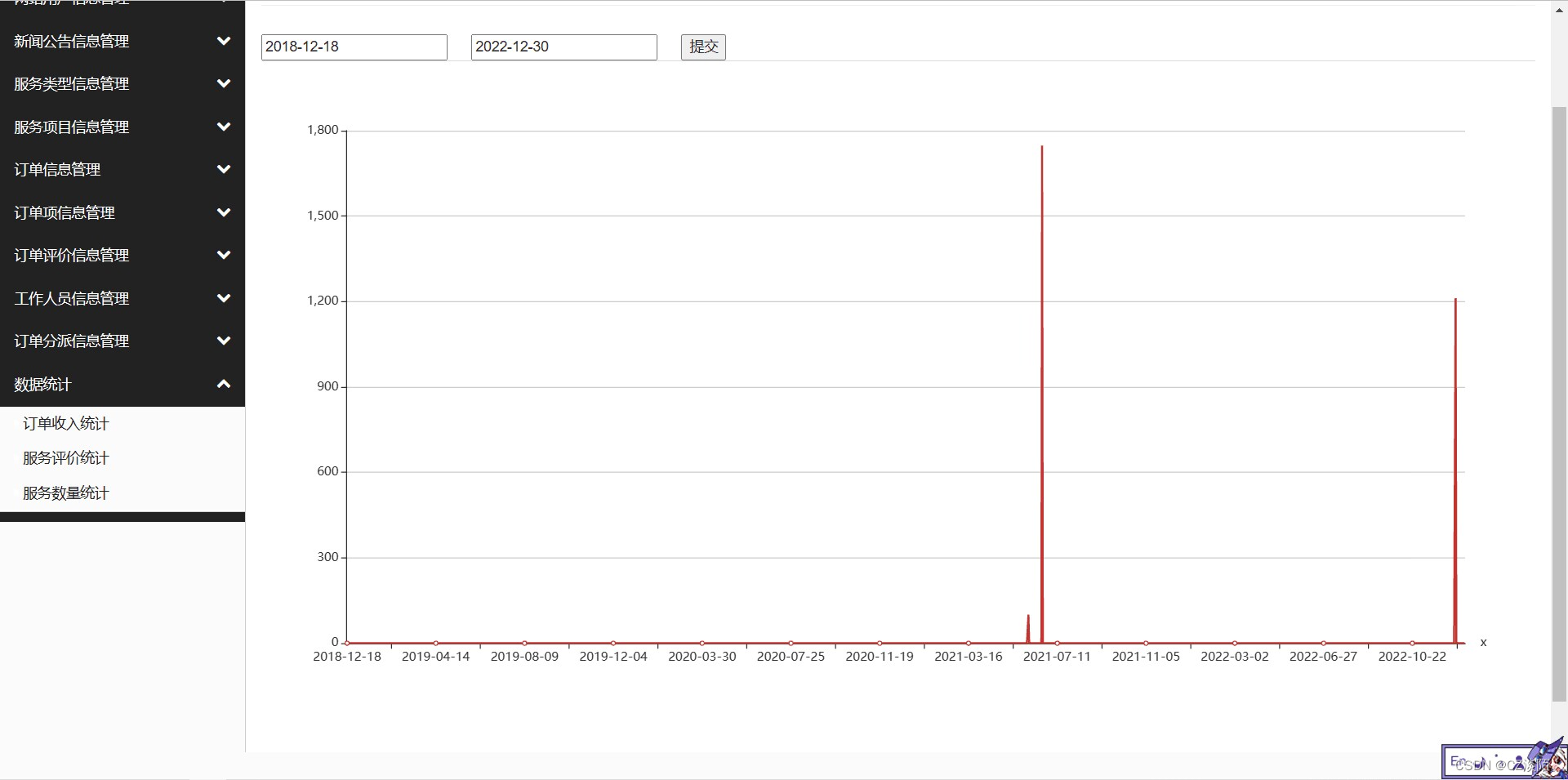This screenshot has height=780, width=1568.
Task: Click the red spike peak near 2022-10-22
Action: 1455,300
